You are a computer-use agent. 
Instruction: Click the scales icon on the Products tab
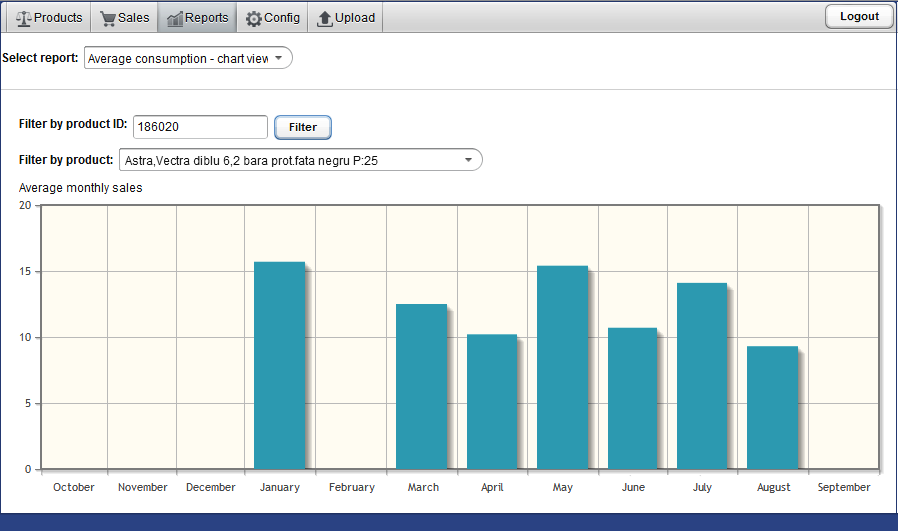23,18
